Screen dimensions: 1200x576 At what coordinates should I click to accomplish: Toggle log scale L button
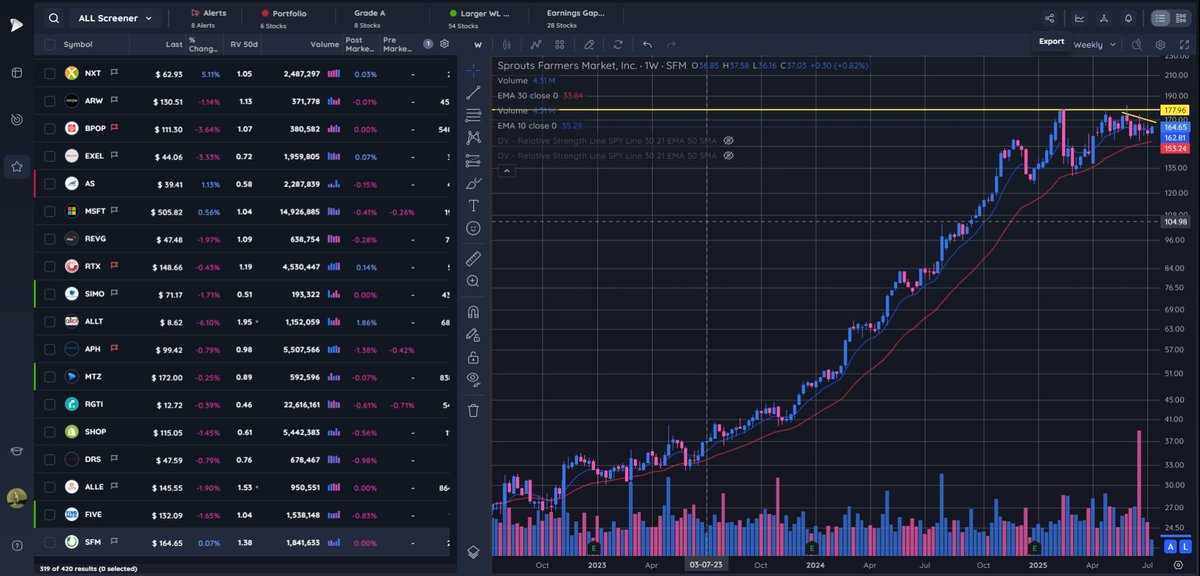1183,547
